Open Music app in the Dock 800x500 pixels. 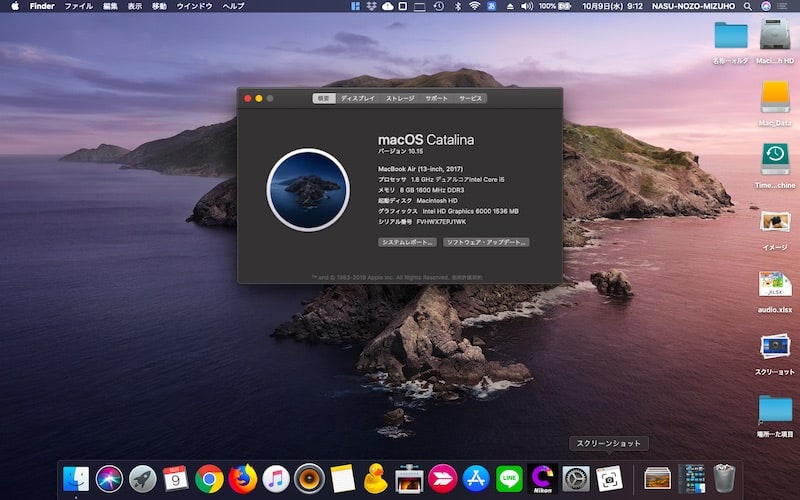point(276,479)
